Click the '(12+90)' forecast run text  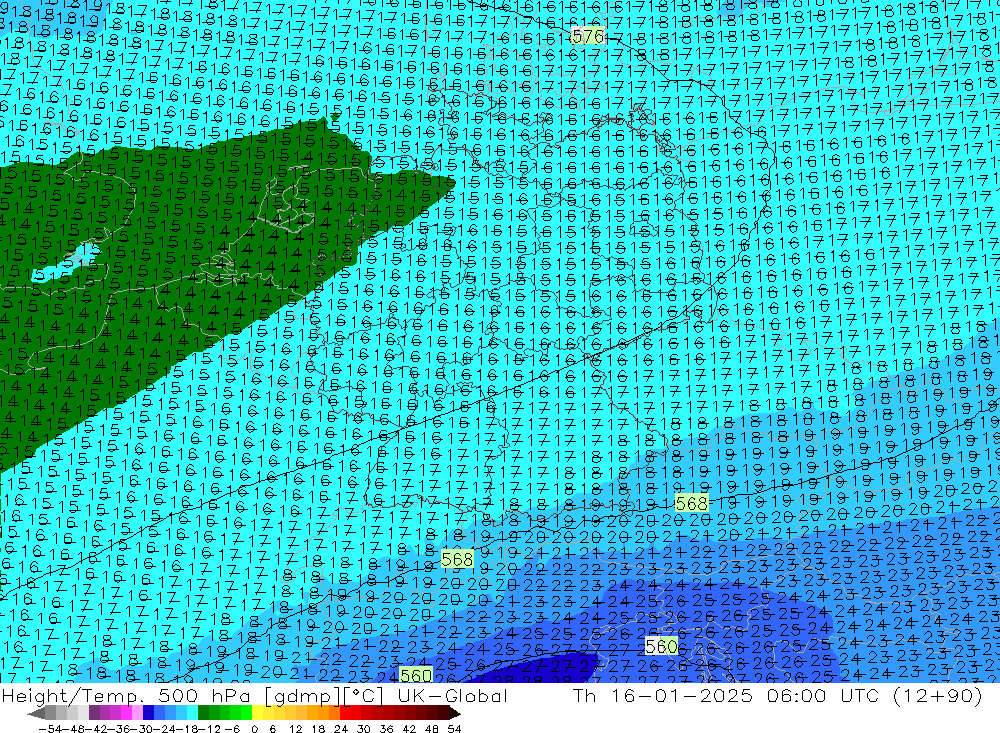tap(938, 696)
